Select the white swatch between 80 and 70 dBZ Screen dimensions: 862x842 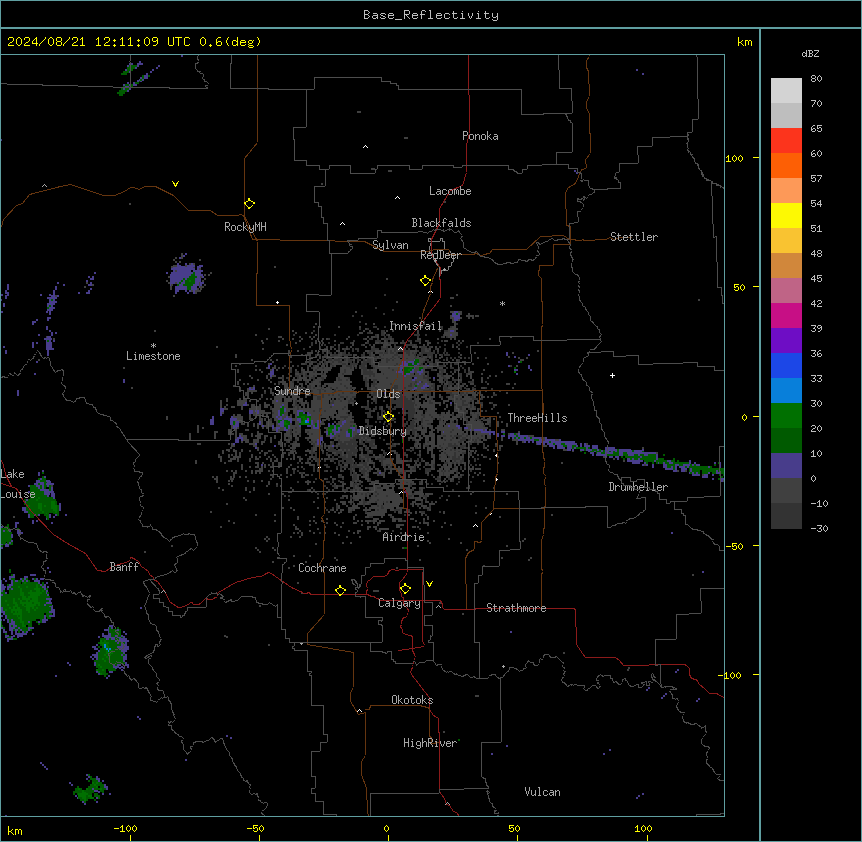(786, 91)
